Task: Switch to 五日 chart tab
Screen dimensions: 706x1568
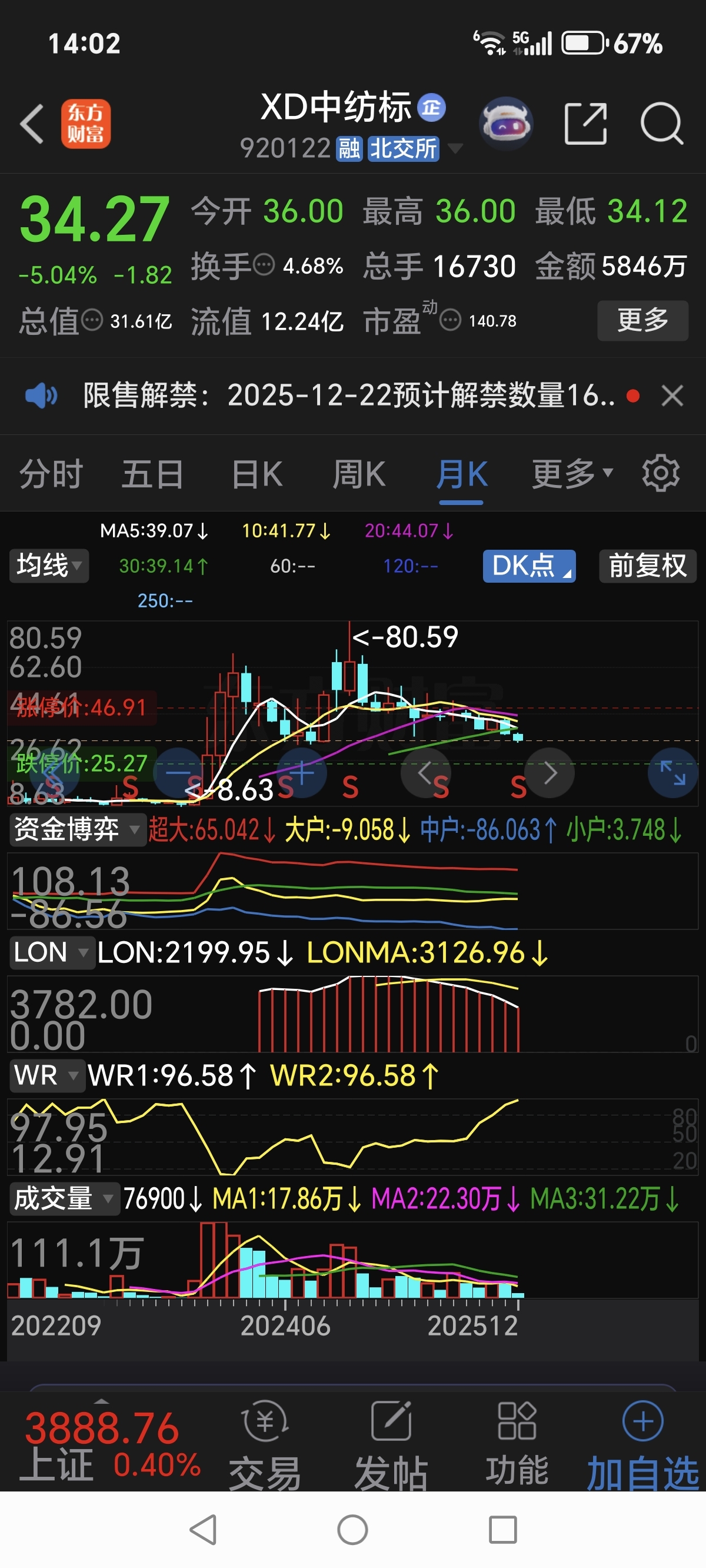Action: (152, 474)
